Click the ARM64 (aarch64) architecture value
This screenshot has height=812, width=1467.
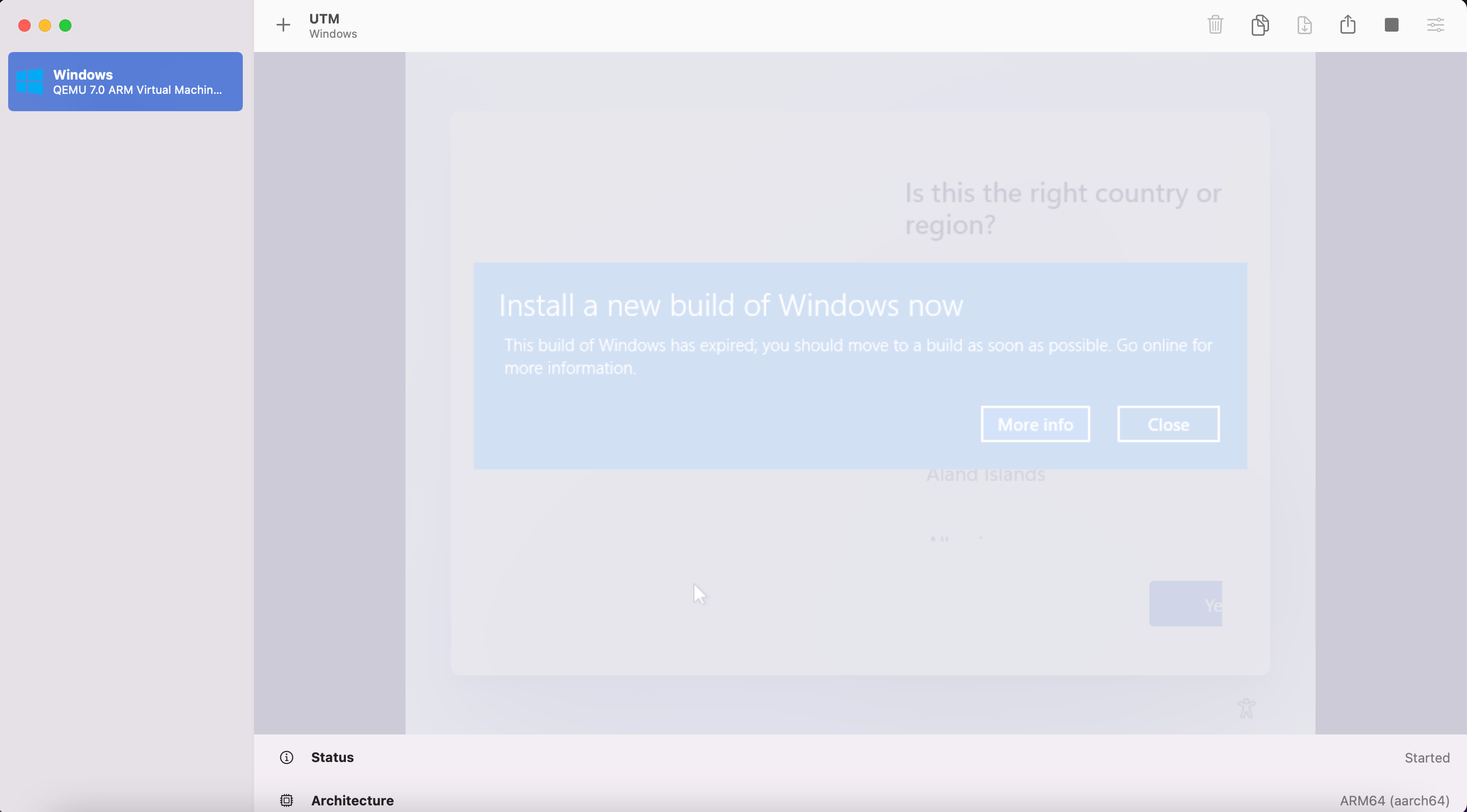point(1395,801)
